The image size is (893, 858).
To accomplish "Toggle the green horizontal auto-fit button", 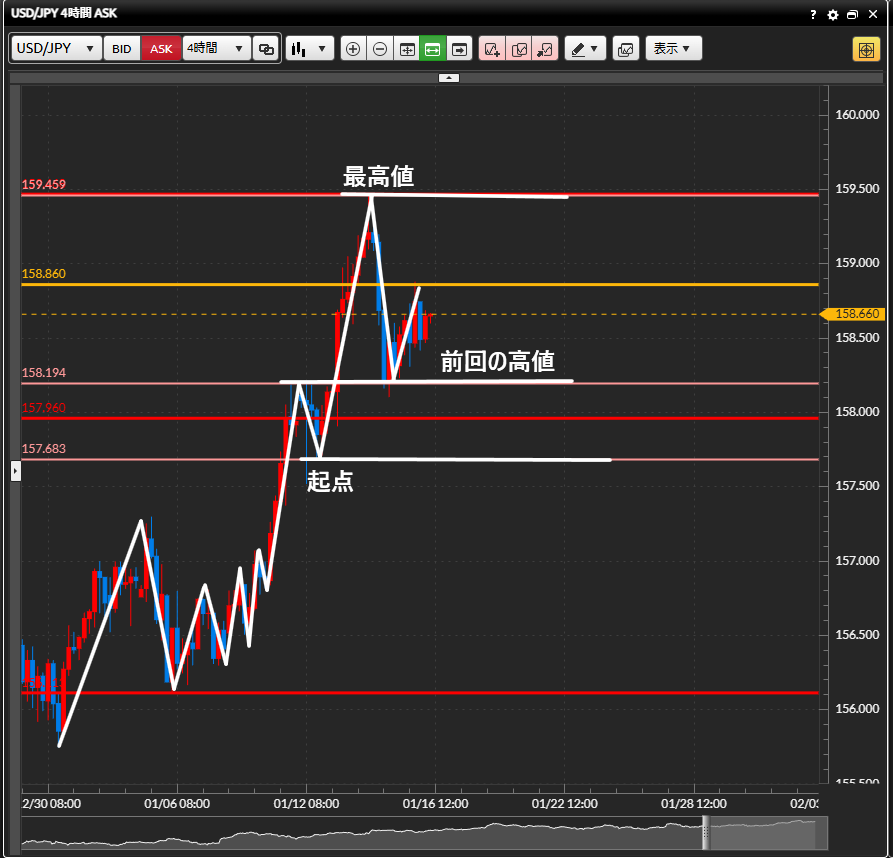I will pos(433,49).
